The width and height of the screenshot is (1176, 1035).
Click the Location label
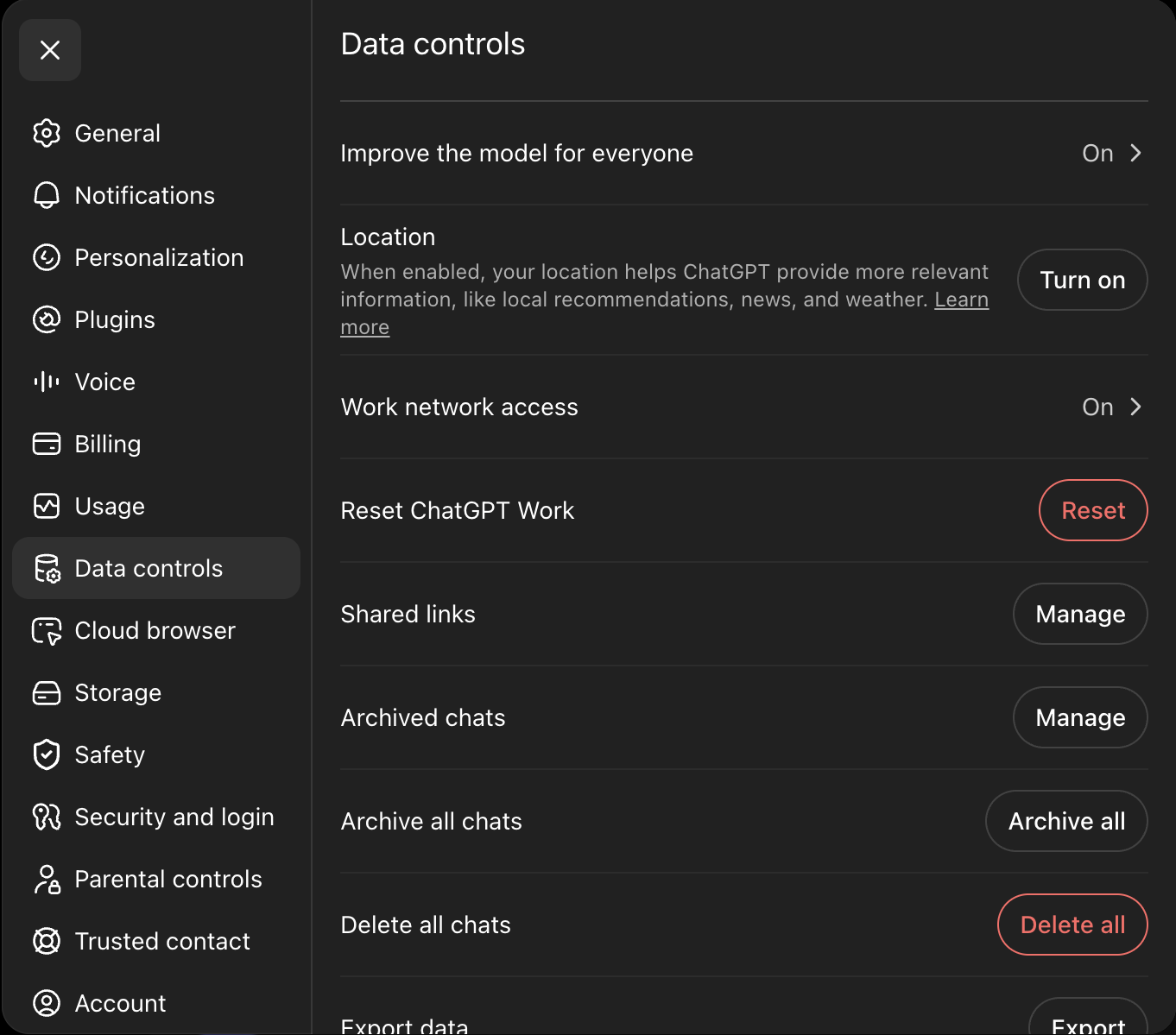[x=388, y=237]
